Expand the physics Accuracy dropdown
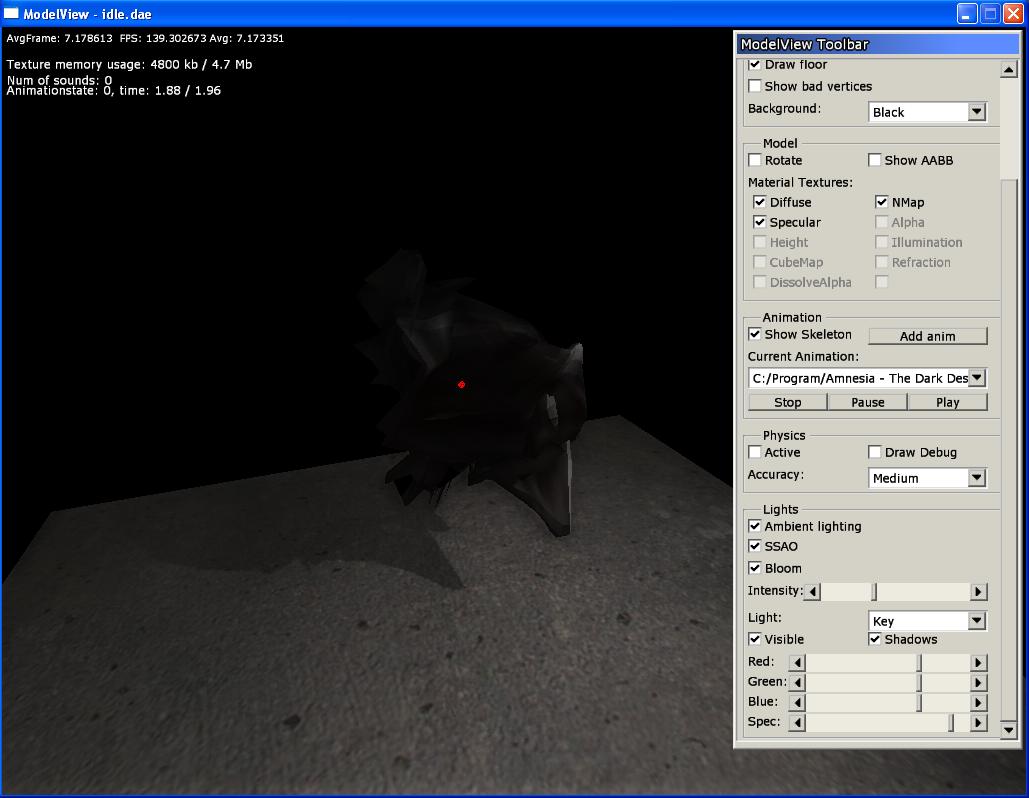 coord(977,478)
